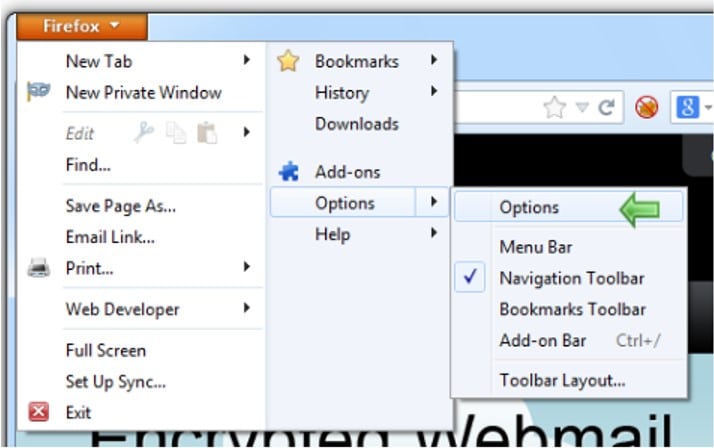The width and height of the screenshot is (714, 448).
Task: Select Find... from the menu
Action: (88, 165)
